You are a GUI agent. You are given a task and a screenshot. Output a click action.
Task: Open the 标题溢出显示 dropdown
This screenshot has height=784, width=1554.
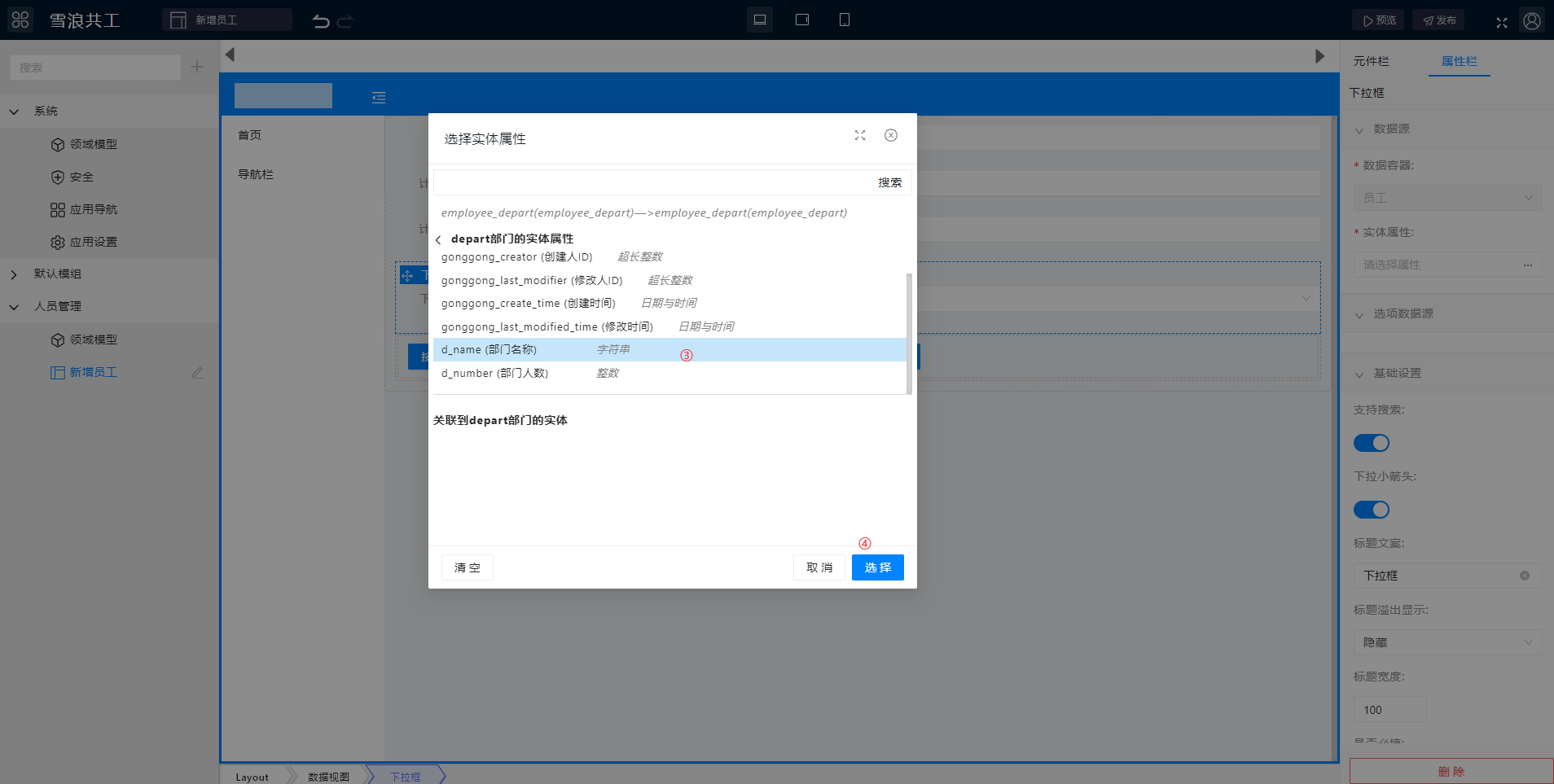(1447, 642)
